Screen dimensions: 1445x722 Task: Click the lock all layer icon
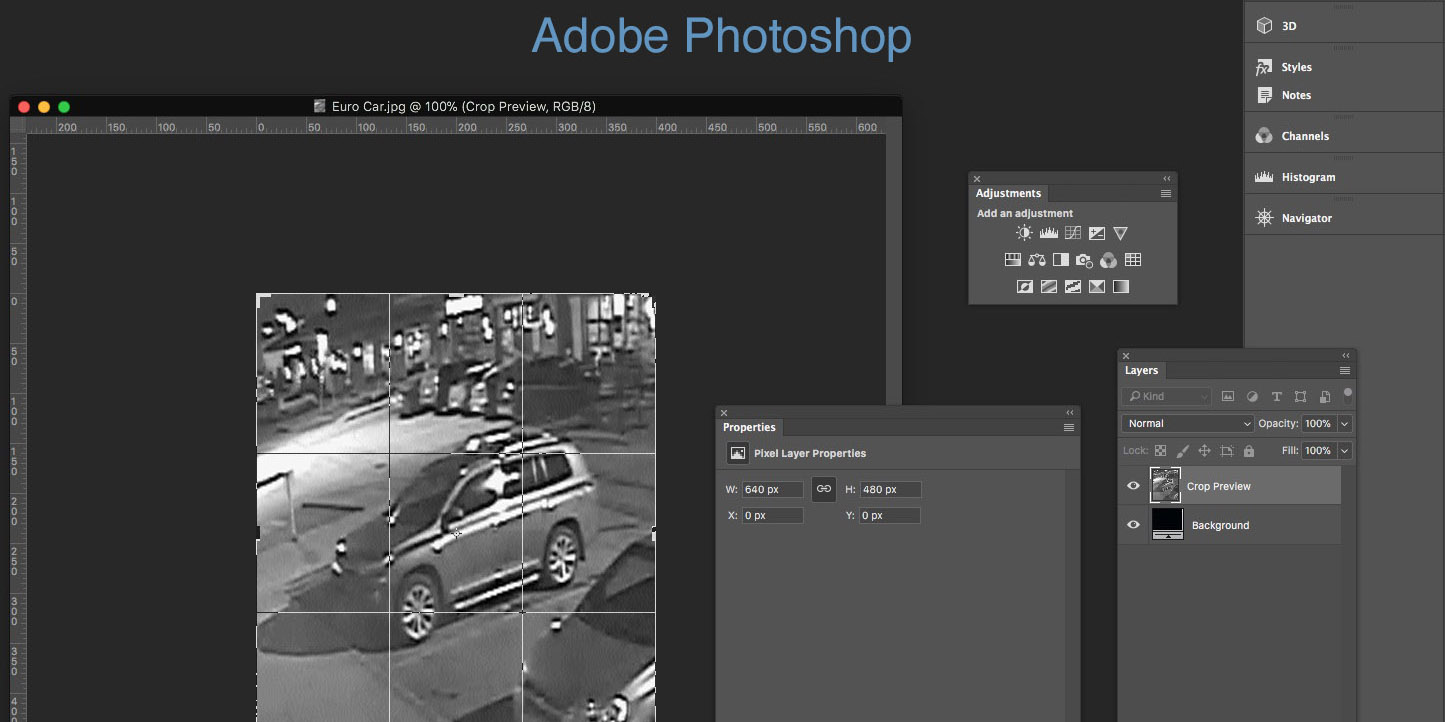point(1248,451)
